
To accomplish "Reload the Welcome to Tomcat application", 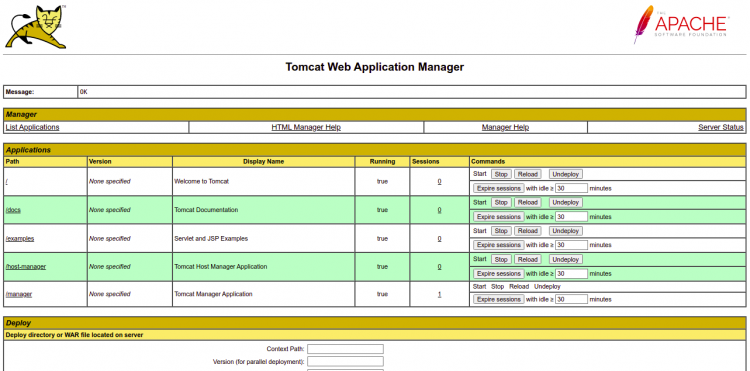I will tap(528, 175).
